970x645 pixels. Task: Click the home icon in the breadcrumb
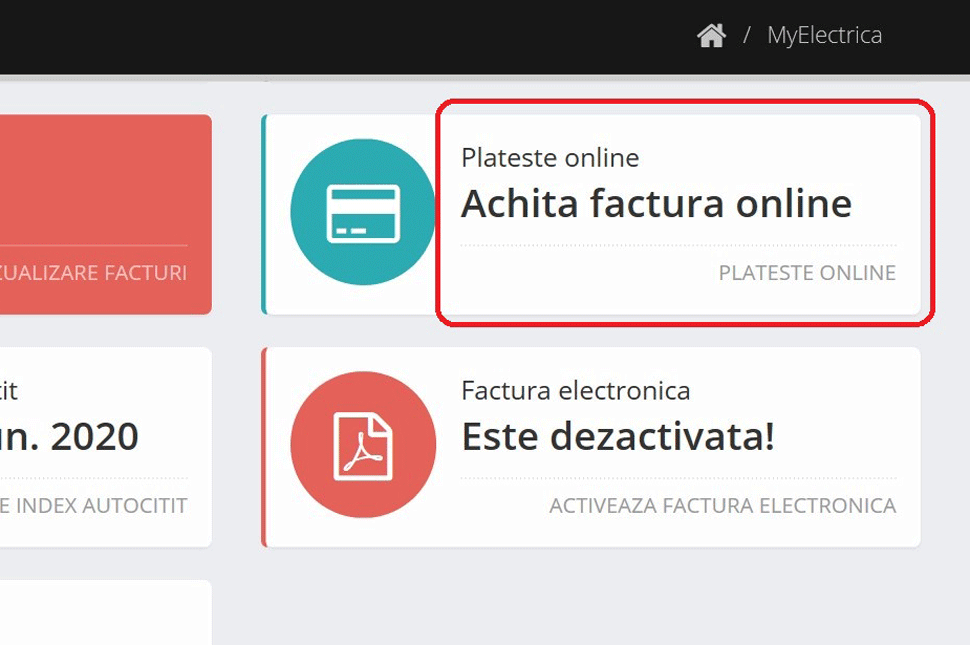pyautogui.click(x=711, y=36)
